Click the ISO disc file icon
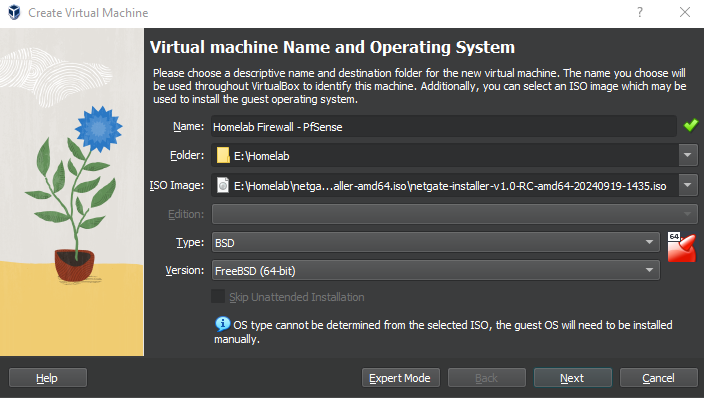This screenshot has height=398, width=704. point(223,185)
